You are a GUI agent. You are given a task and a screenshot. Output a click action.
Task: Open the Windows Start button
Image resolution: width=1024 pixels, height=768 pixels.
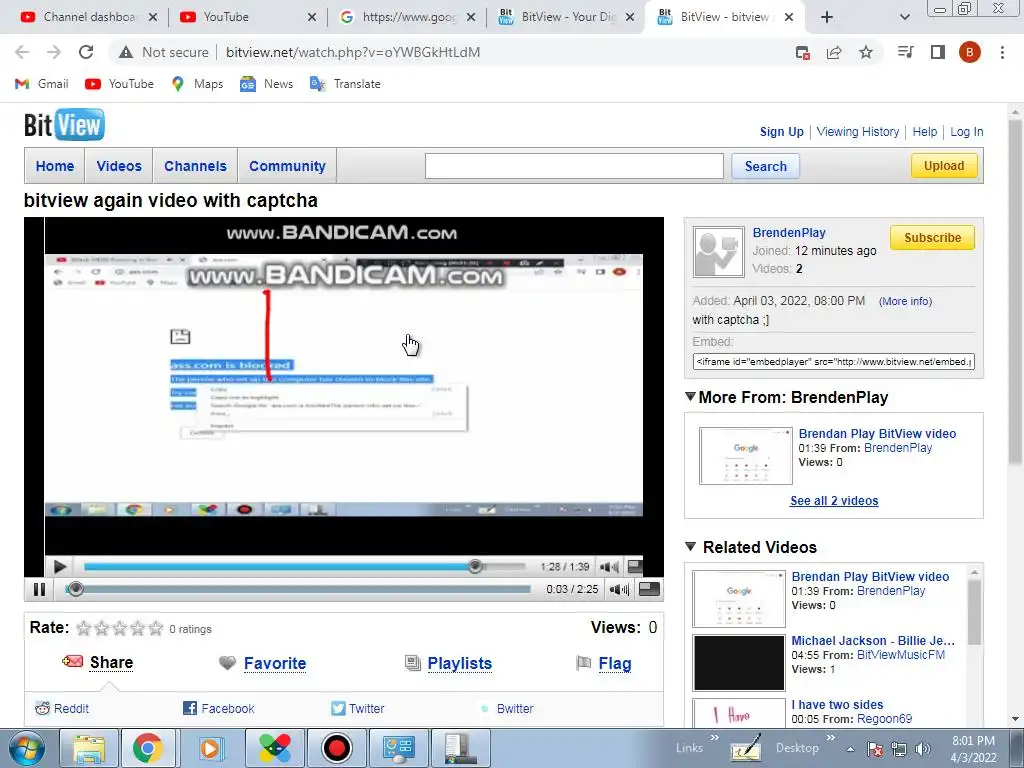tap(26, 748)
